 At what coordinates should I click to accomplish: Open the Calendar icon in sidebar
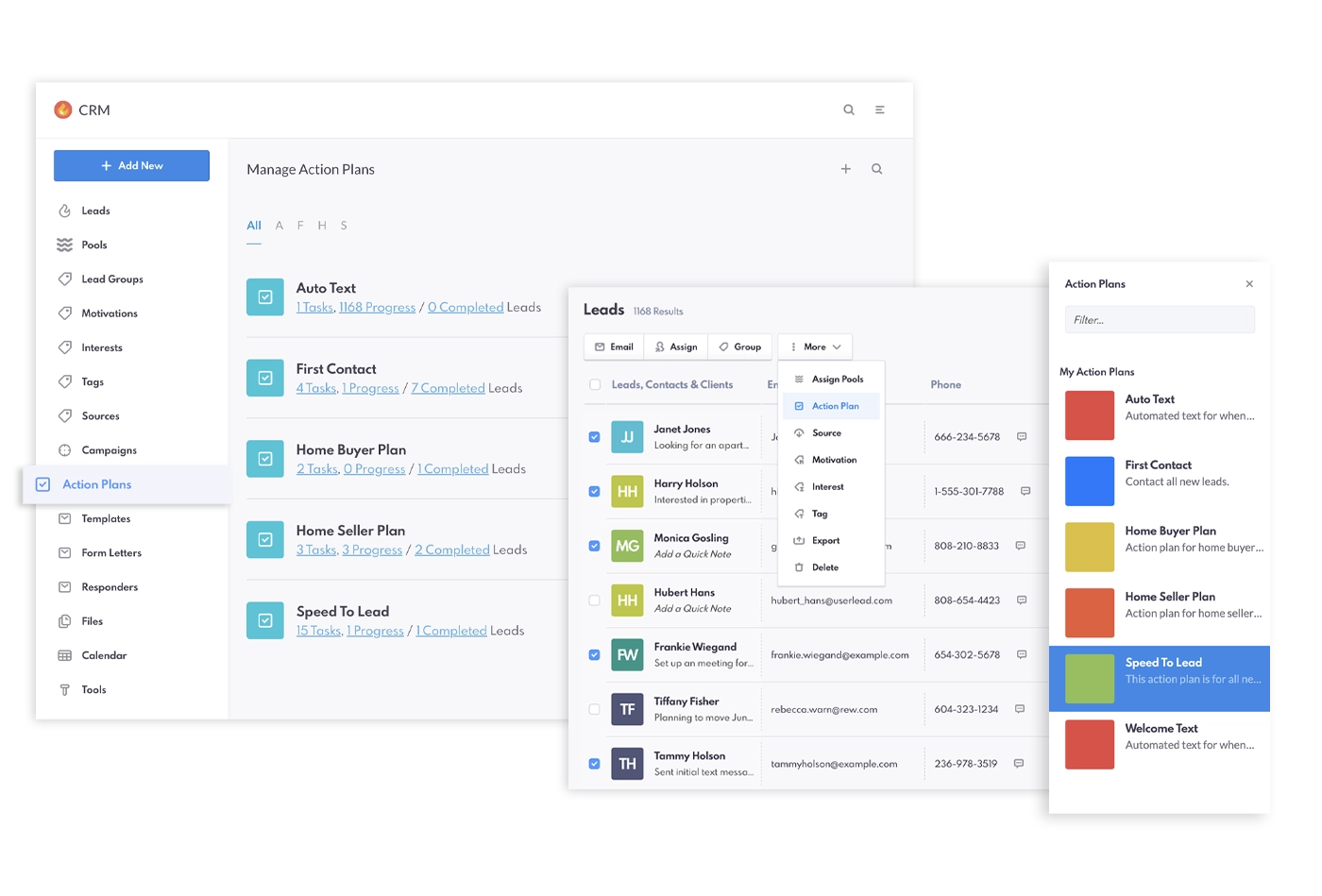point(64,655)
